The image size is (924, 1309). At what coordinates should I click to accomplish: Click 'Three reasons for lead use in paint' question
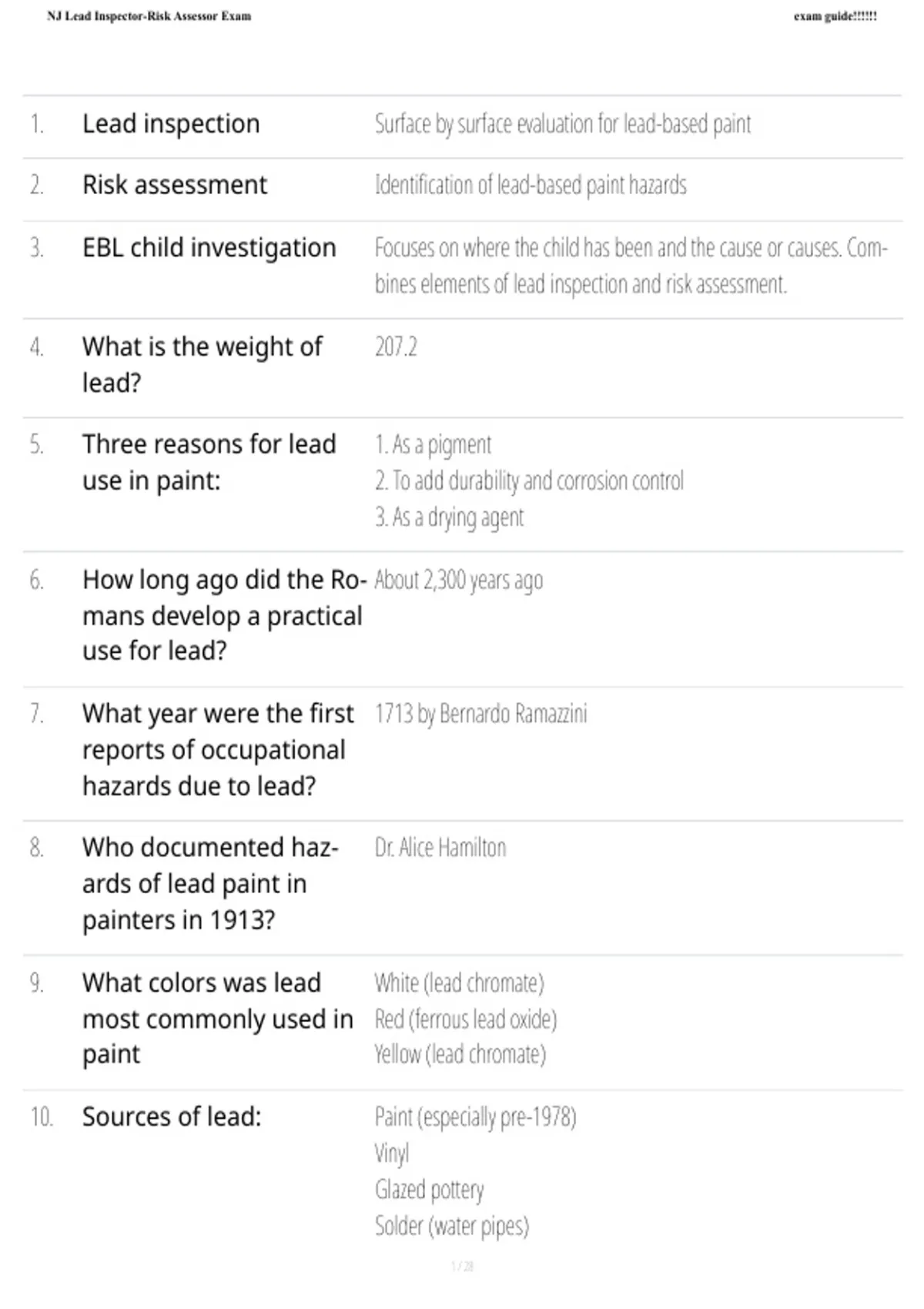(x=209, y=462)
